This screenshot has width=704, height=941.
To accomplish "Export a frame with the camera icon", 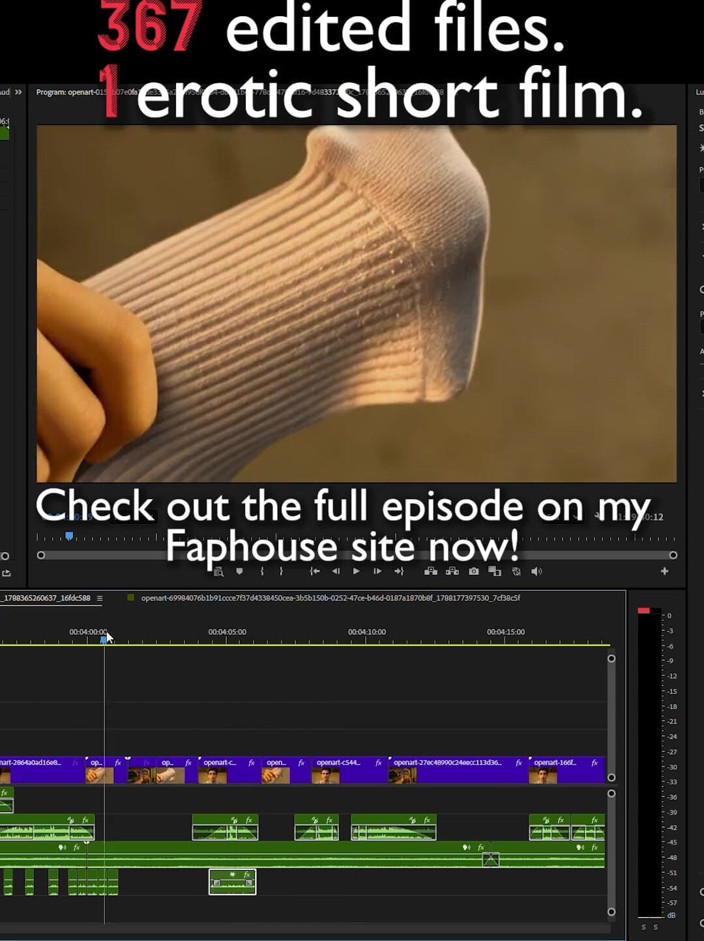I will pyautogui.click(x=474, y=571).
